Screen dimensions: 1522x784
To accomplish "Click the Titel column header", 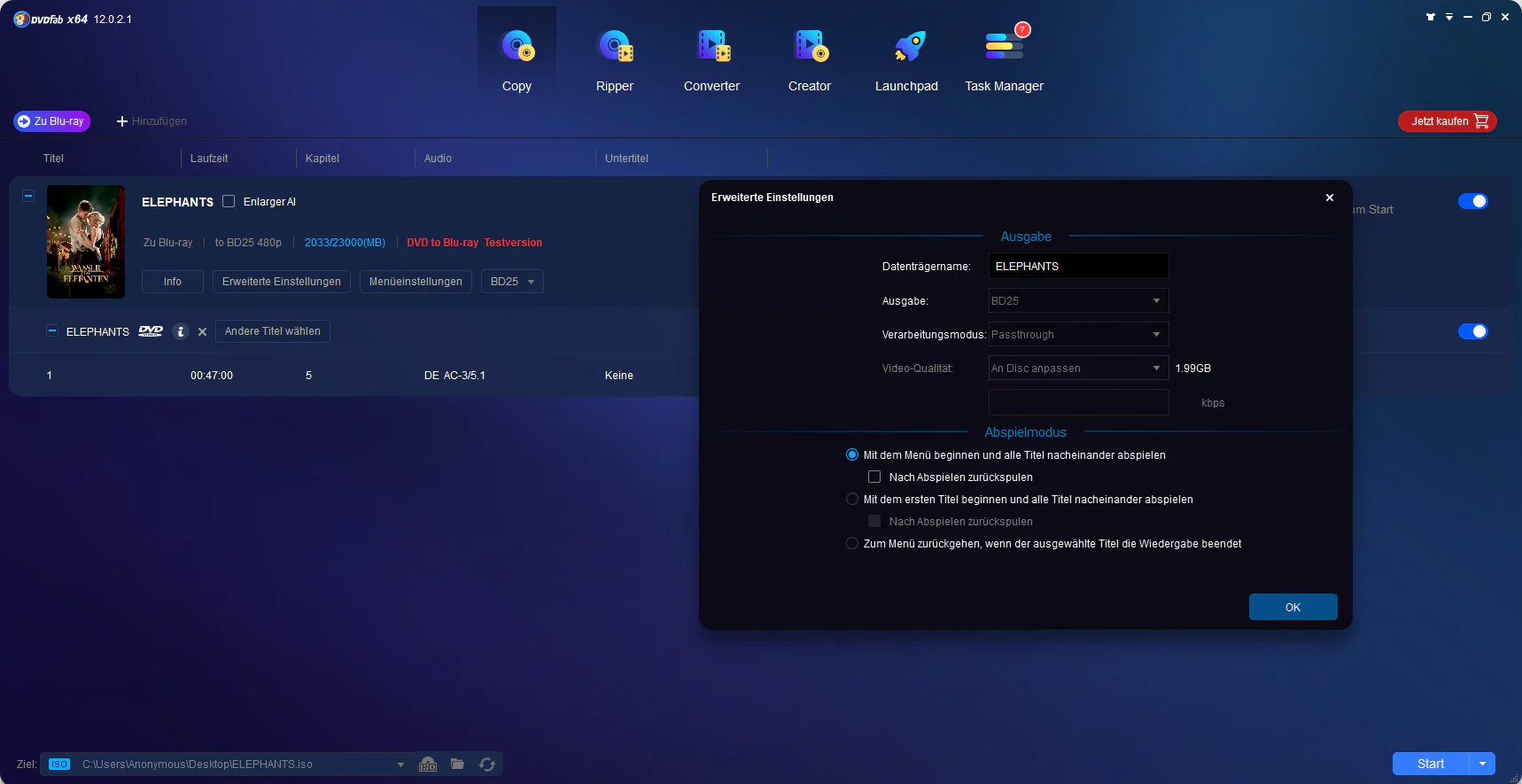I will [x=53, y=159].
